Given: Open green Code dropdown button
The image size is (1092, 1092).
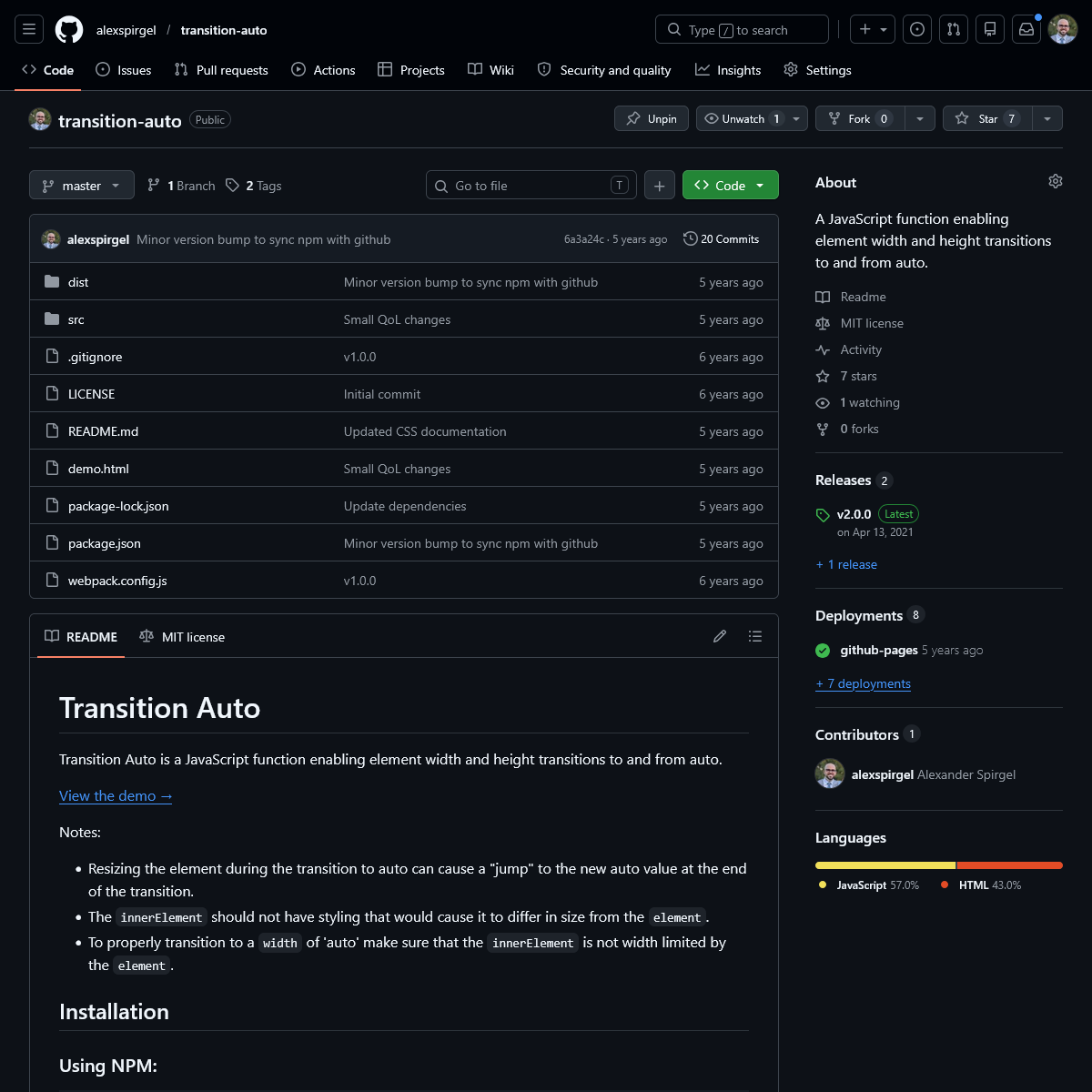Looking at the screenshot, I should (731, 185).
